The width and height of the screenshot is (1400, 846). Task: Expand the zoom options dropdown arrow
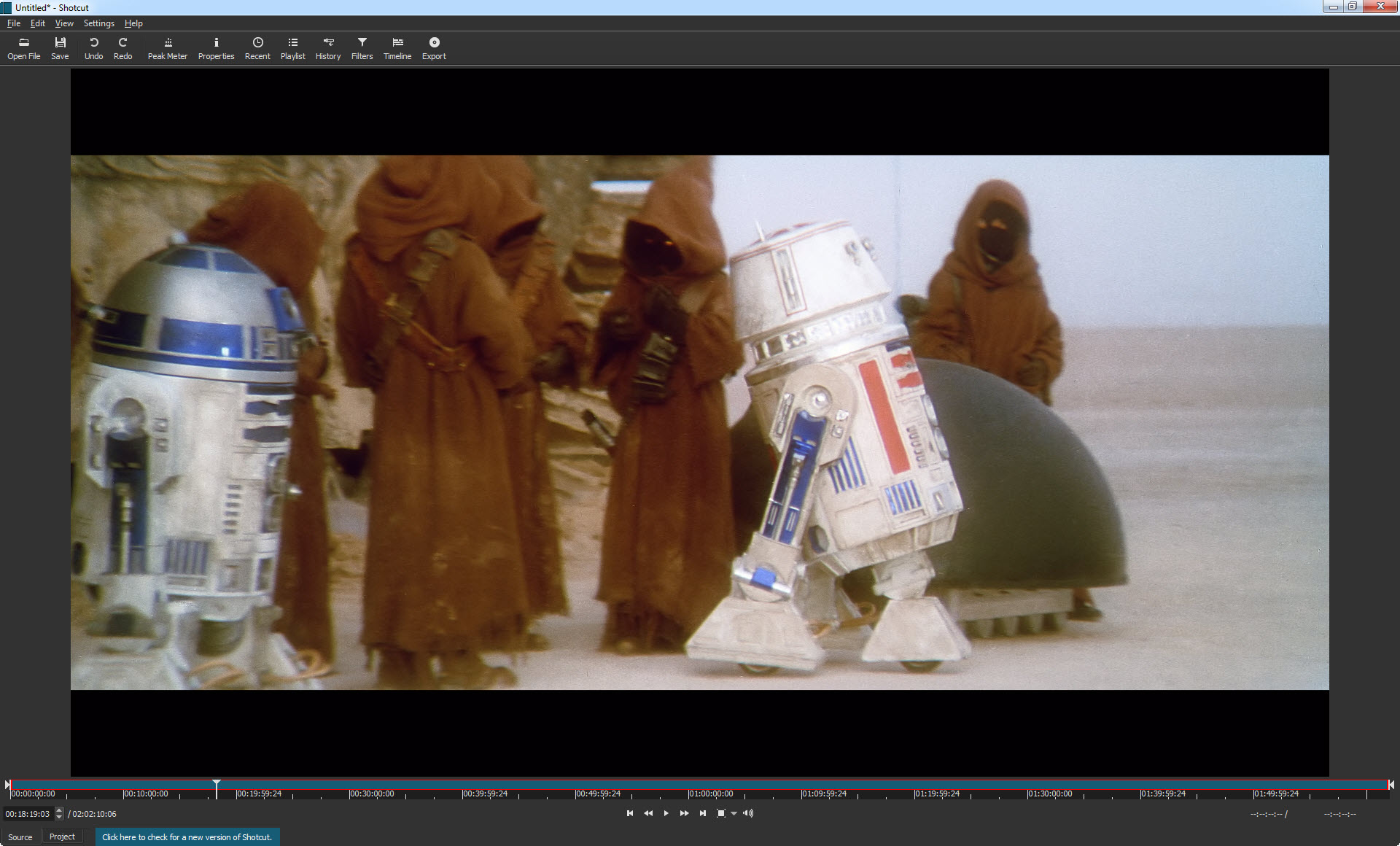tap(734, 813)
